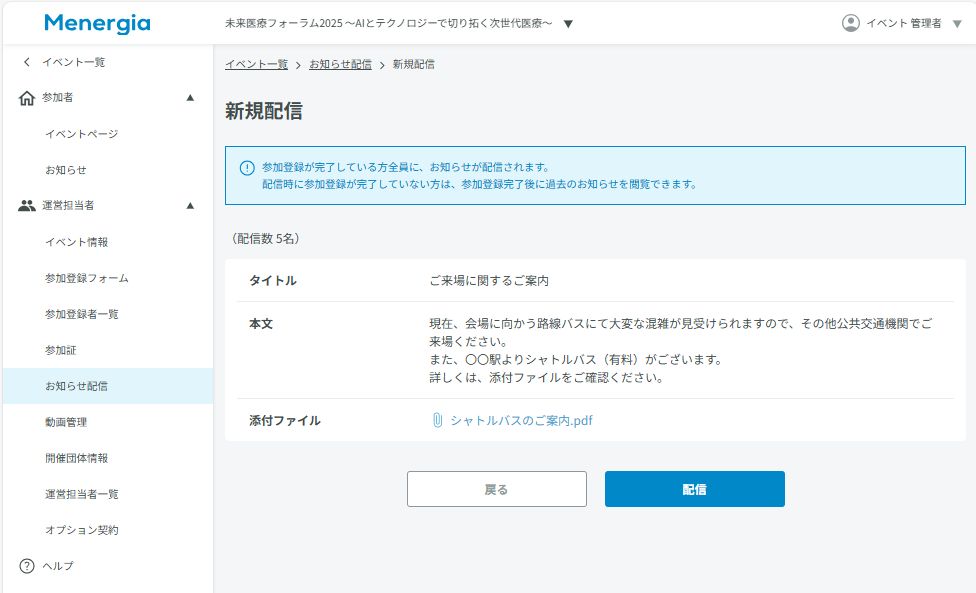The image size is (976, 593).
Task: Click the event name 未来医療フォーラム2025 in header
Action: 388,24
